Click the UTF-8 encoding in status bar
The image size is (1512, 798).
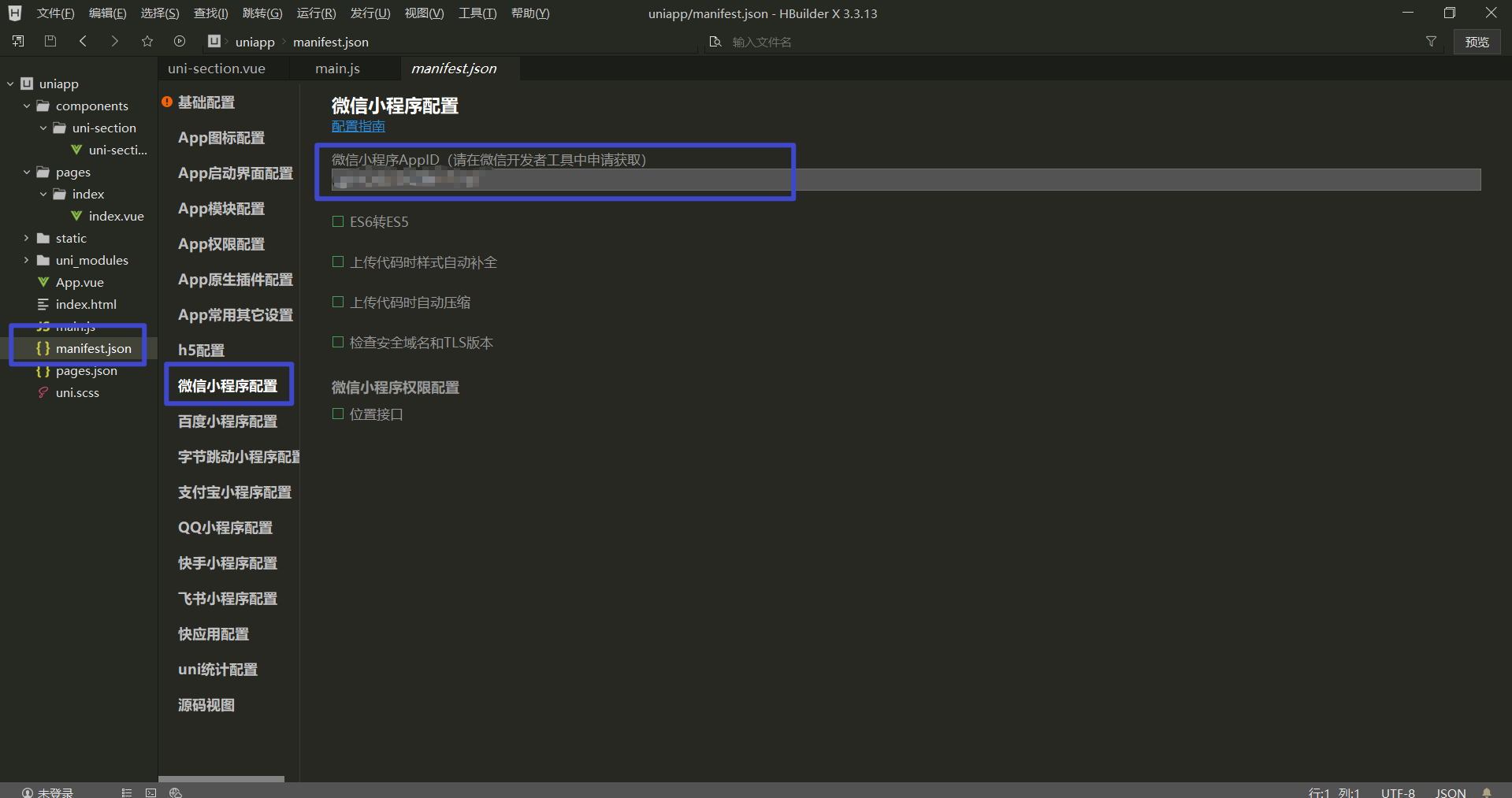[1398, 792]
